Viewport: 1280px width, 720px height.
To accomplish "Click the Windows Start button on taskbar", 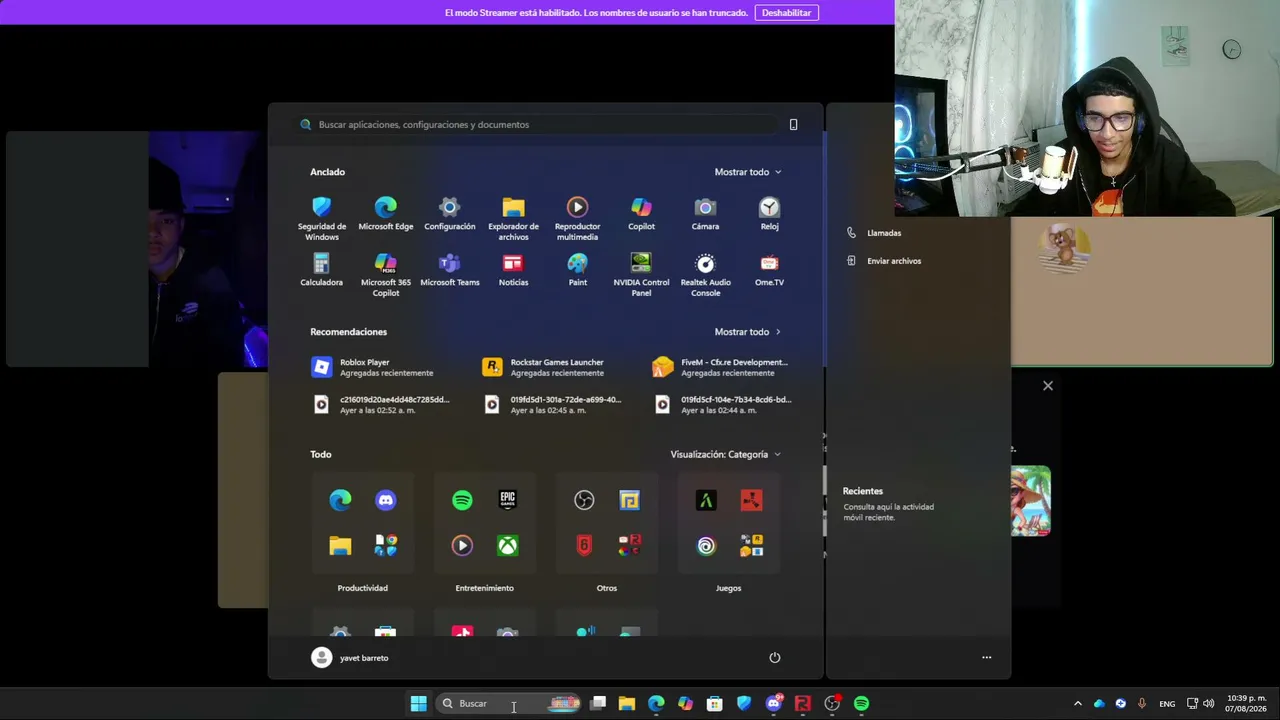I will 419,704.
